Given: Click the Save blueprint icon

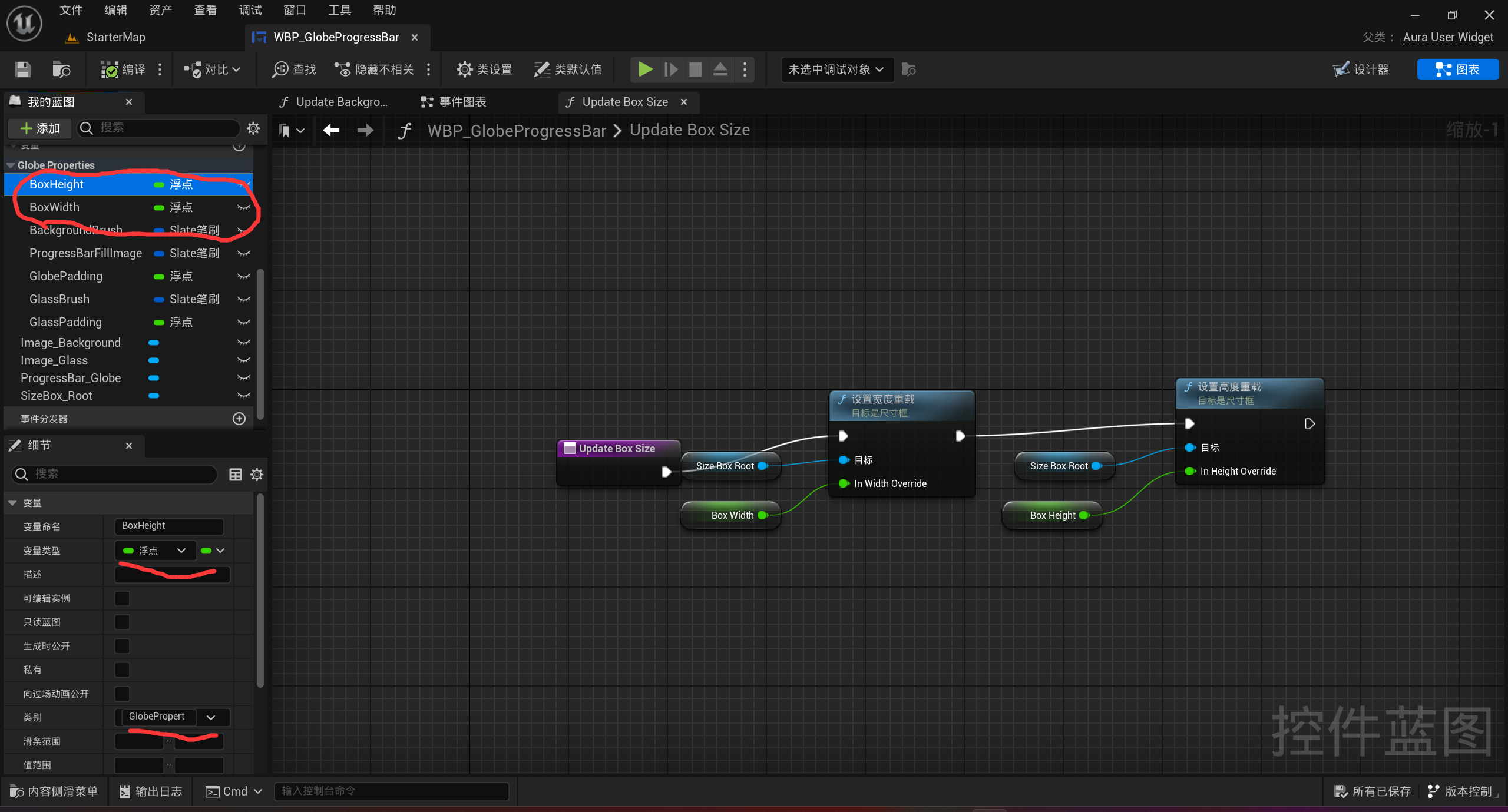Looking at the screenshot, I should (23, 69).
